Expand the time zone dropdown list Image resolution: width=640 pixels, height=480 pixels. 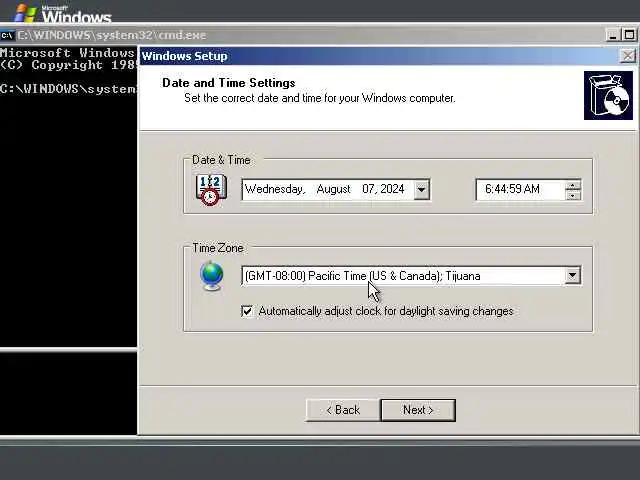(572, 276)
